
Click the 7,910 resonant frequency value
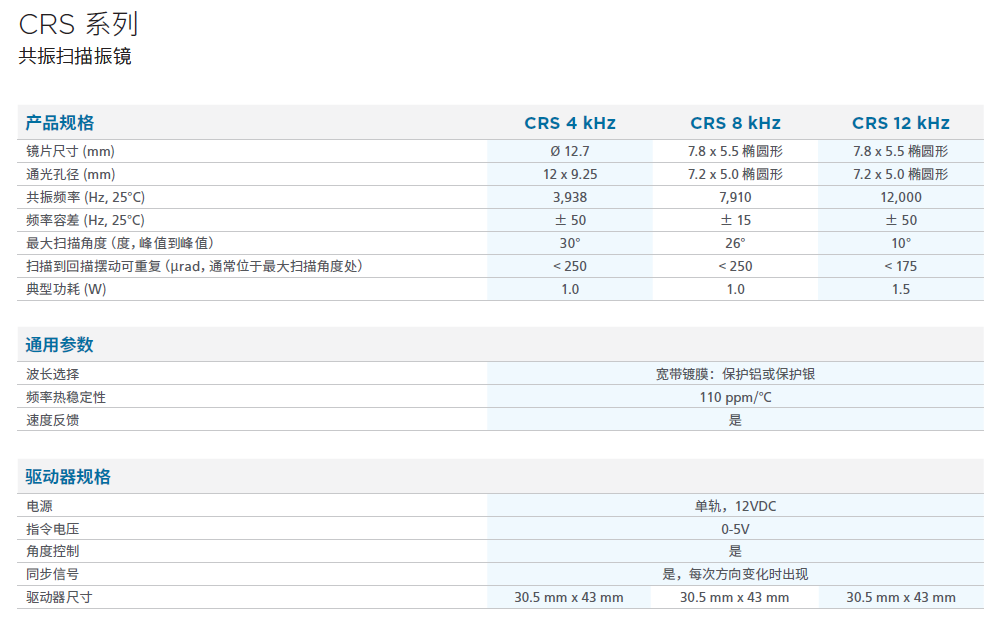[x=735, y=197]
